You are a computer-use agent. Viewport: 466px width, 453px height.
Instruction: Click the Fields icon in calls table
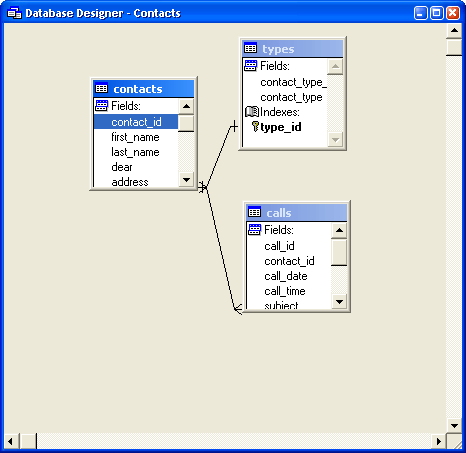click(254, 229)
